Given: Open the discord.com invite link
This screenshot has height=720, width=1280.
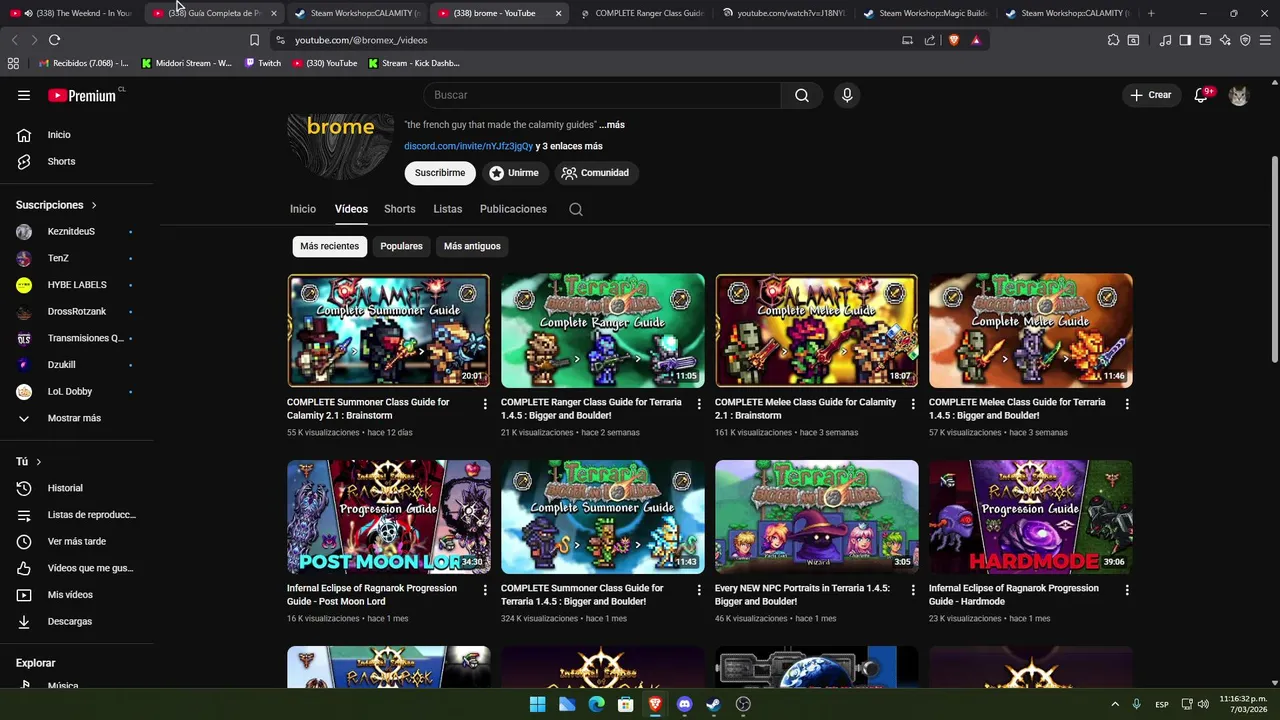Looking at the screenshot, I should (468, 146).
